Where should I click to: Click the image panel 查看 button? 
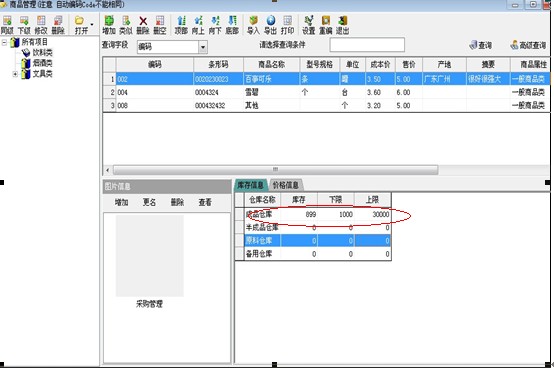click(x=205, y=203)
